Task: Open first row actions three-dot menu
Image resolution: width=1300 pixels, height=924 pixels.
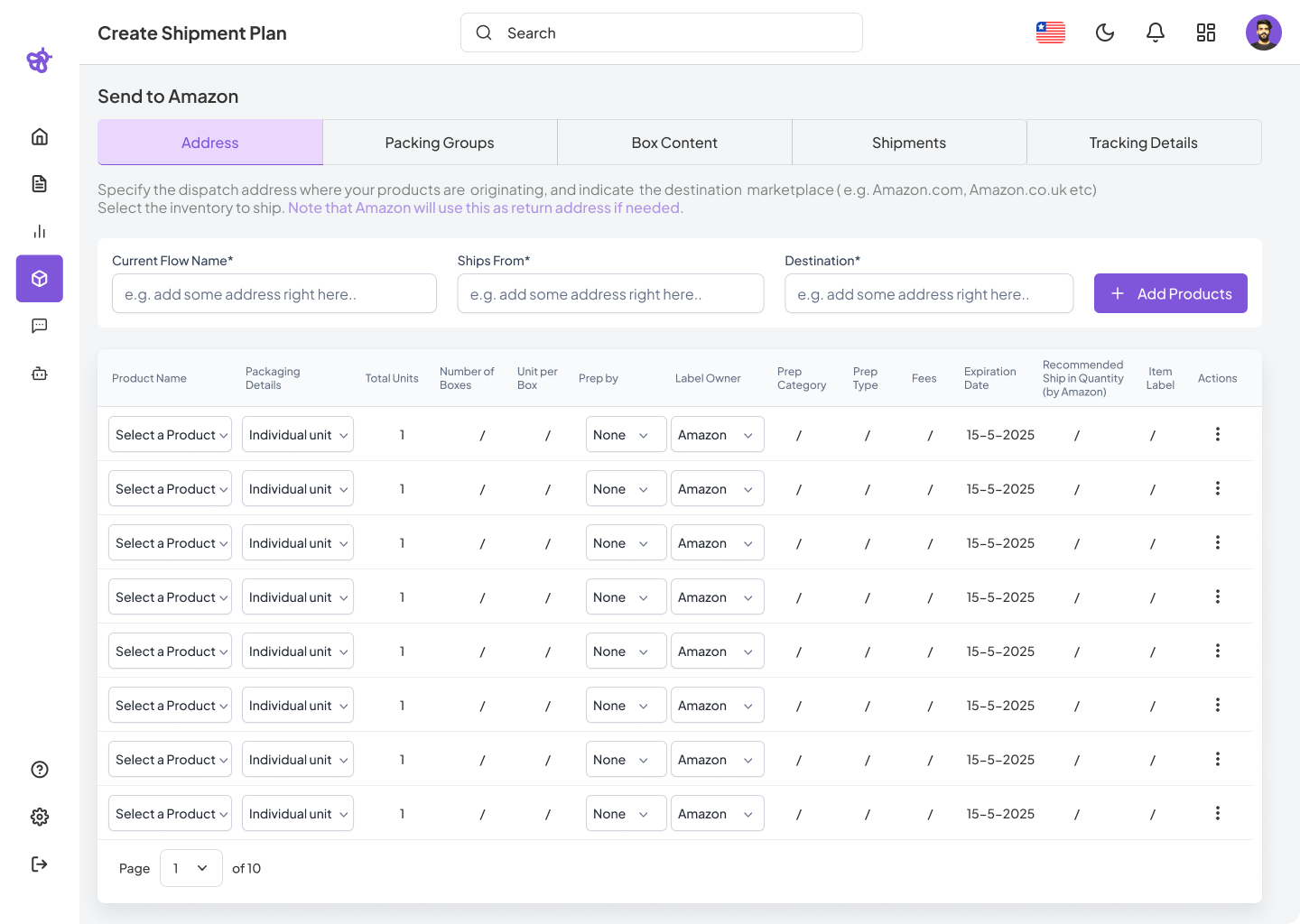Action: pyautogui.click(x=1218, y=434)
